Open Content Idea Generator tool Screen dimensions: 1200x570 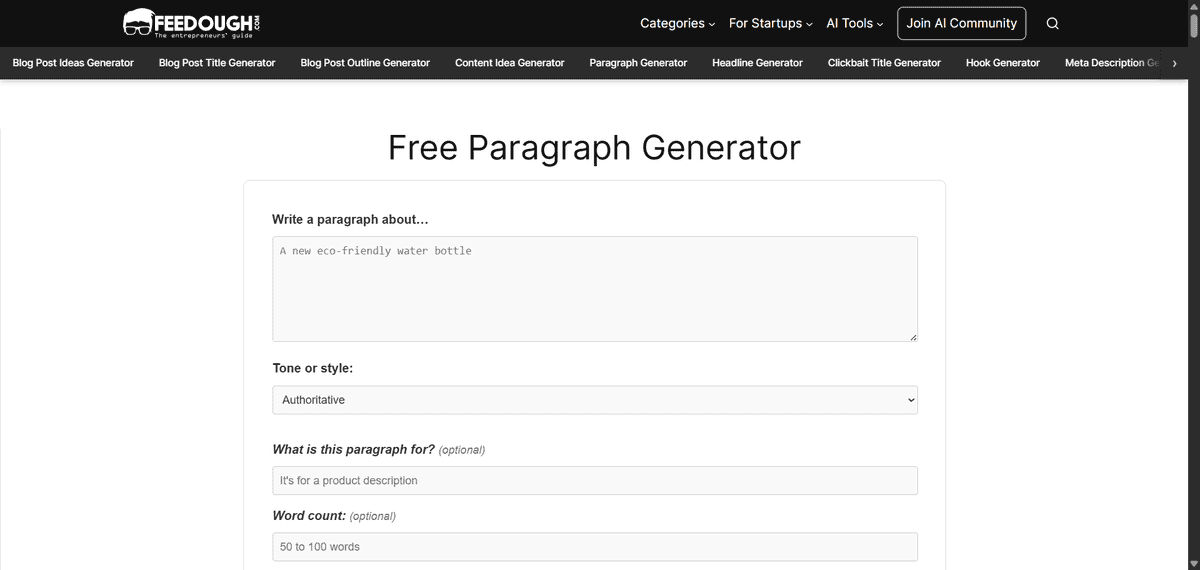coord(509,63)
